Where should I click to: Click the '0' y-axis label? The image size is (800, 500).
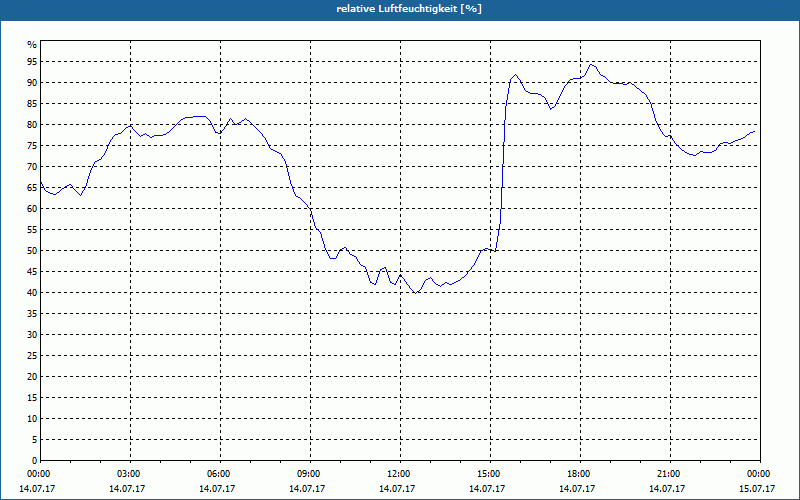[34, 461]
